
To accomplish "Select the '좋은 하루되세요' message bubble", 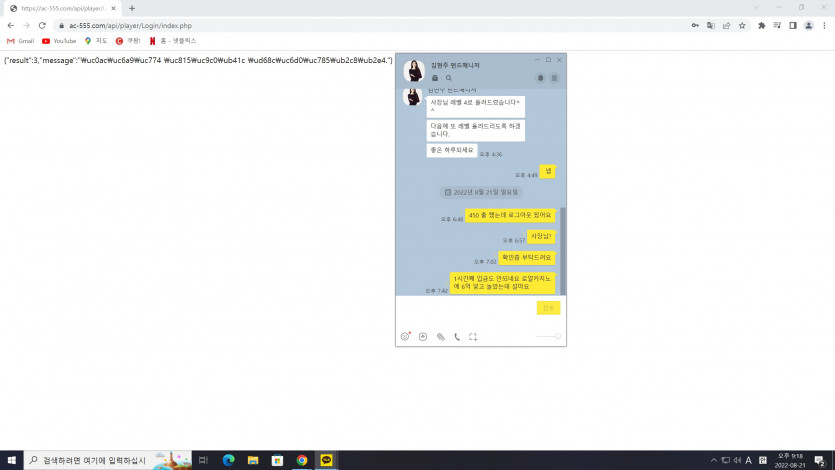I will click(452, 150).
